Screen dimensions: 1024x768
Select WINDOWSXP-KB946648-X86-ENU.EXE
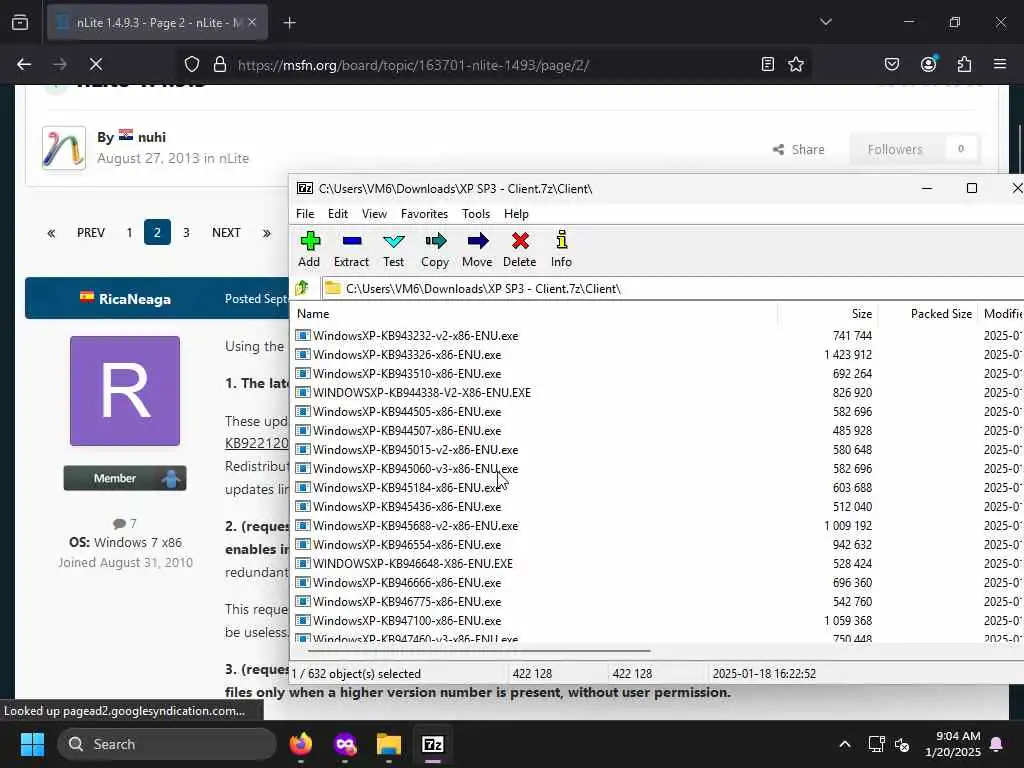point(413,563)
